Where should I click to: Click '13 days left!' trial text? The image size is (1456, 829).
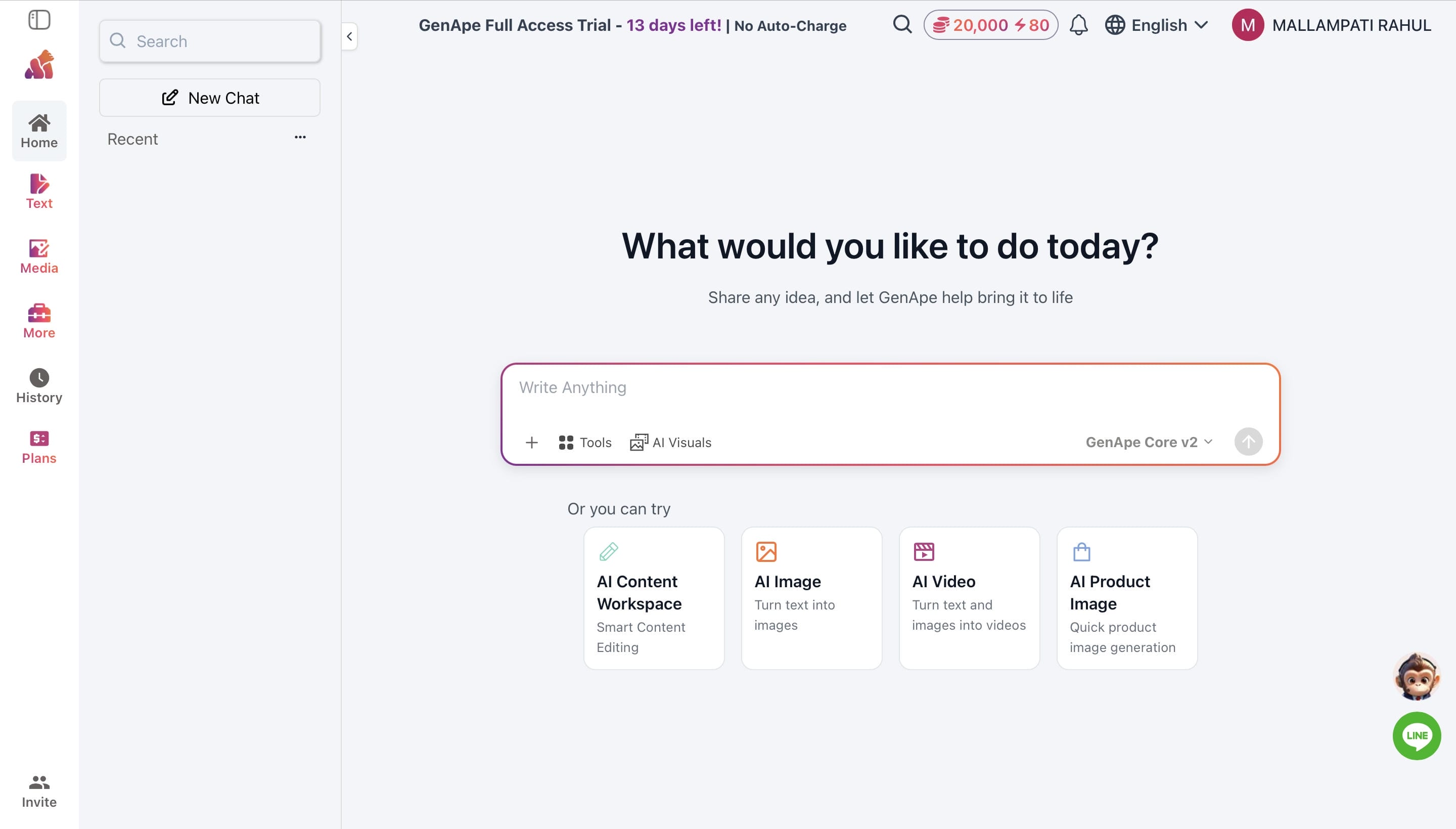click(674, 25)
